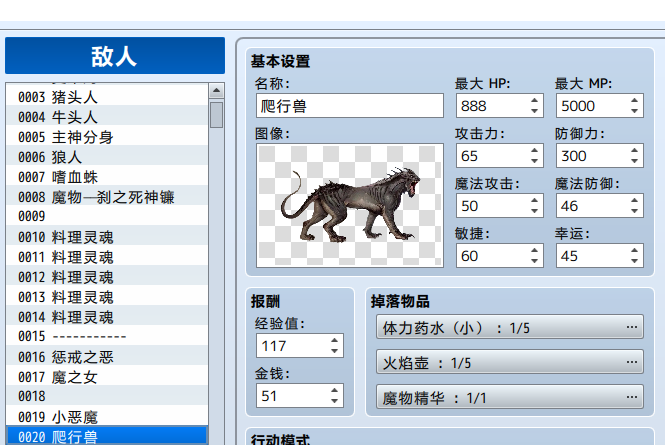The image size is (665, 445).
Task: Select entry 0014 料理灵魂
Action: pos(107,317)
